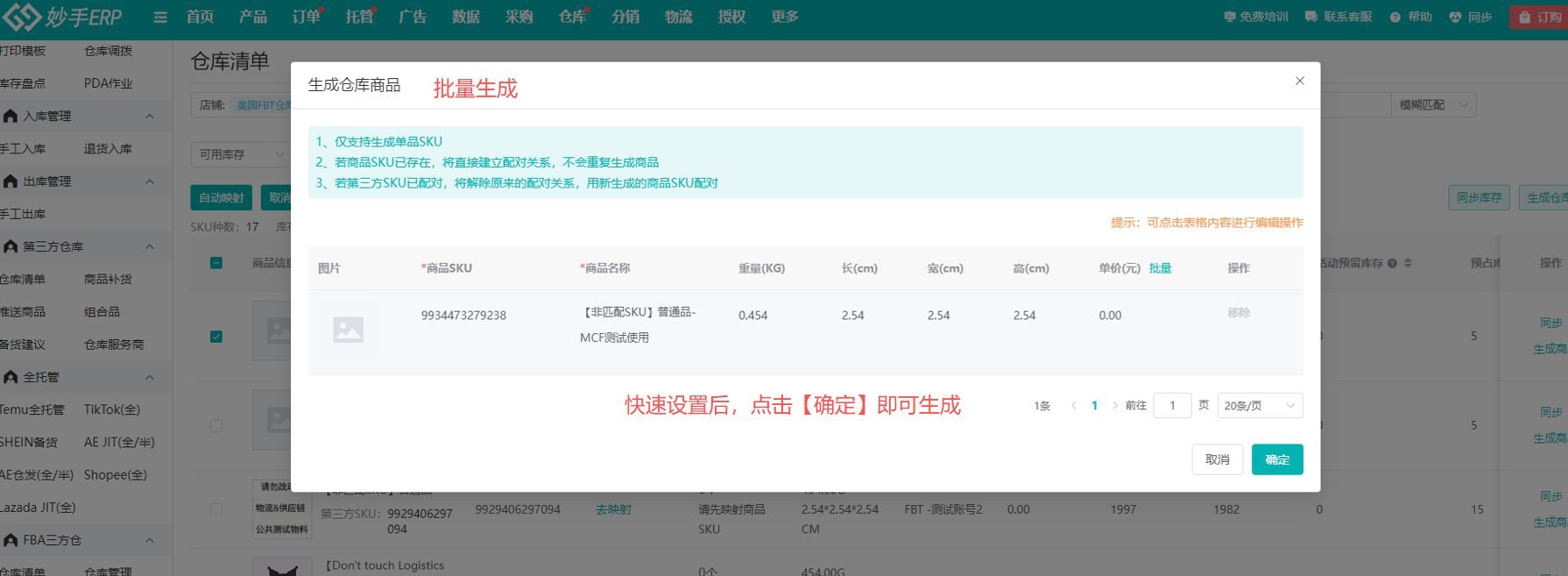This screenshot has width=1568, height=576.
Task: Toggle the select-all checkbox in table header
Action: (216, 263)
